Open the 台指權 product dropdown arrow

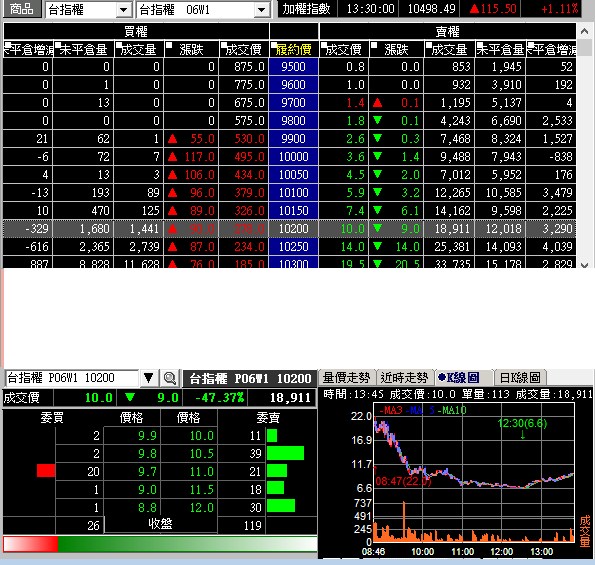click(123, 10)
